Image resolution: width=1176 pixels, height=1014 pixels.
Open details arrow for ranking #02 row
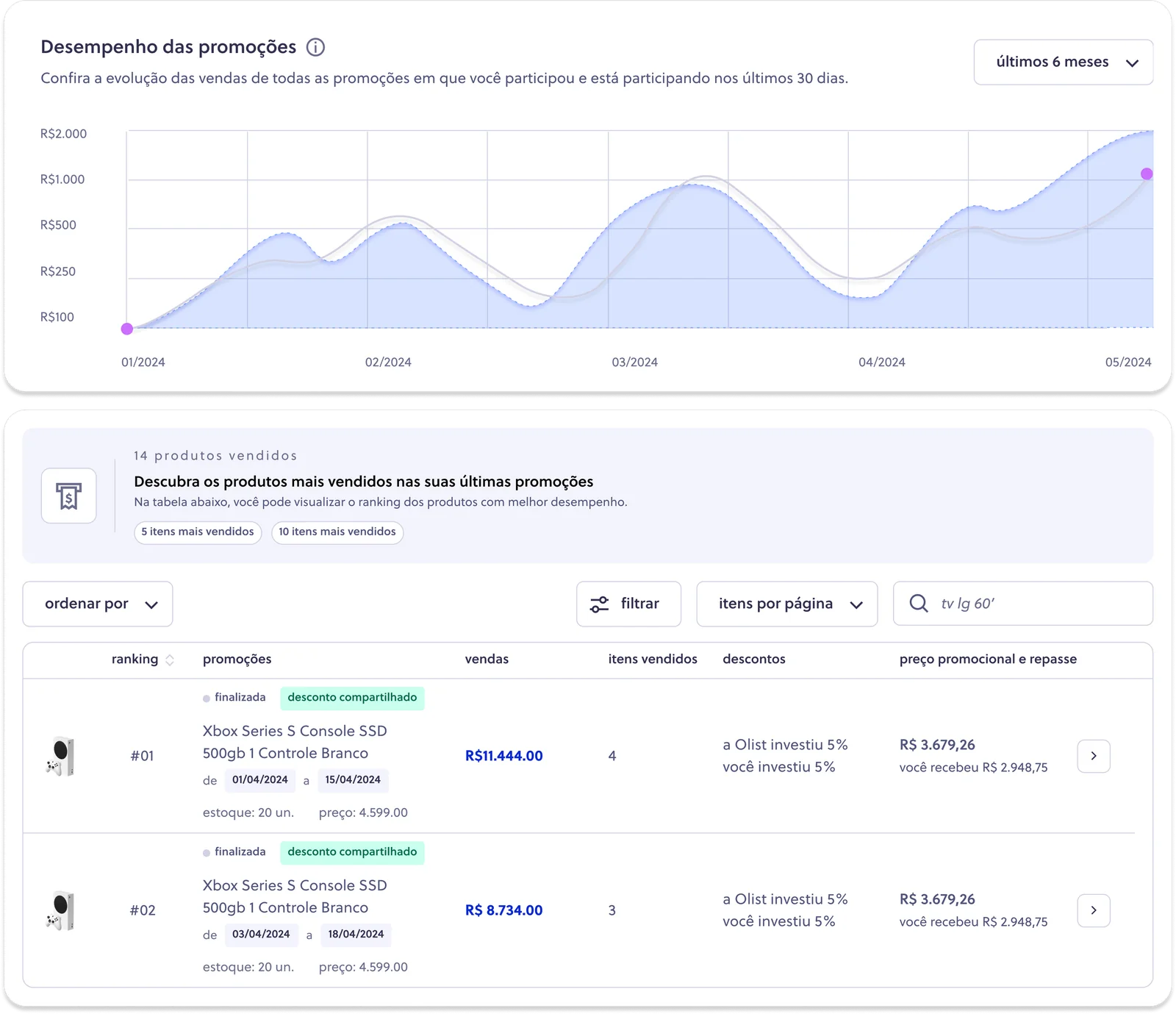(x=1094, y=910)
